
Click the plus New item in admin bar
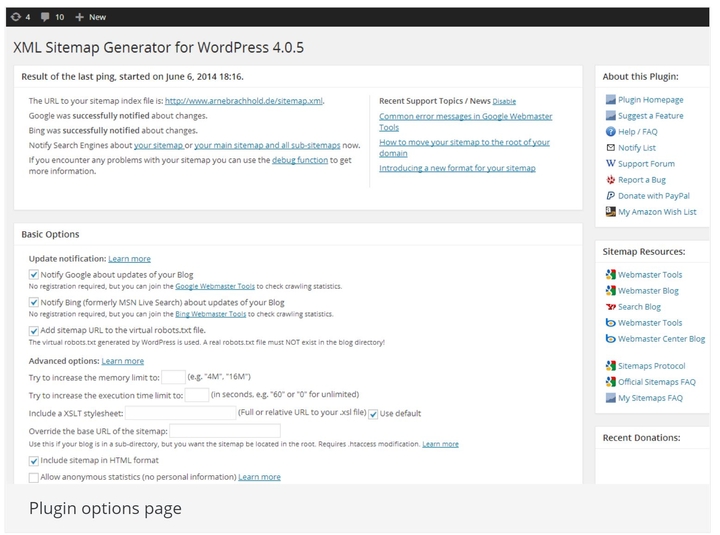(91, 17)
